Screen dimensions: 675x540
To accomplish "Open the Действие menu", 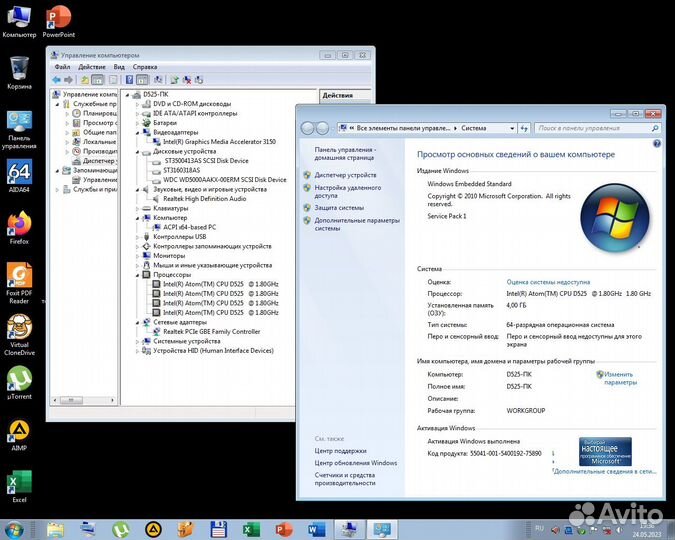I will pyautogui.click(x=92, y=67).
